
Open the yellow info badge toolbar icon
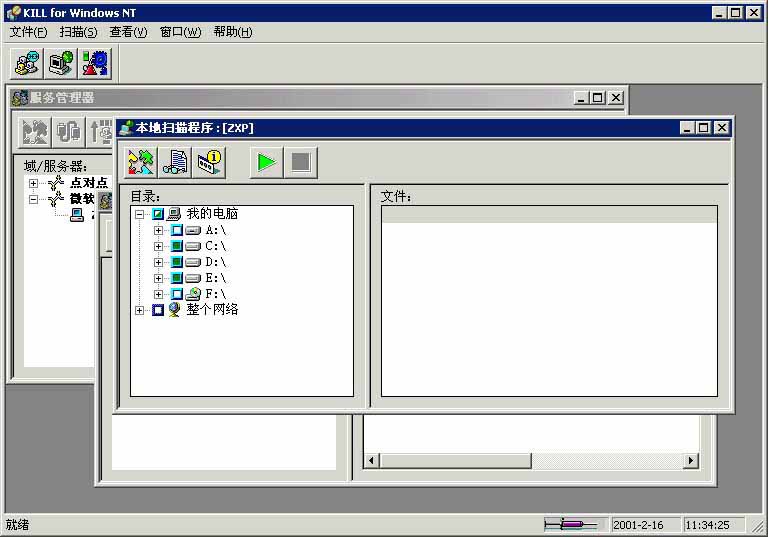tap(209, 162)
